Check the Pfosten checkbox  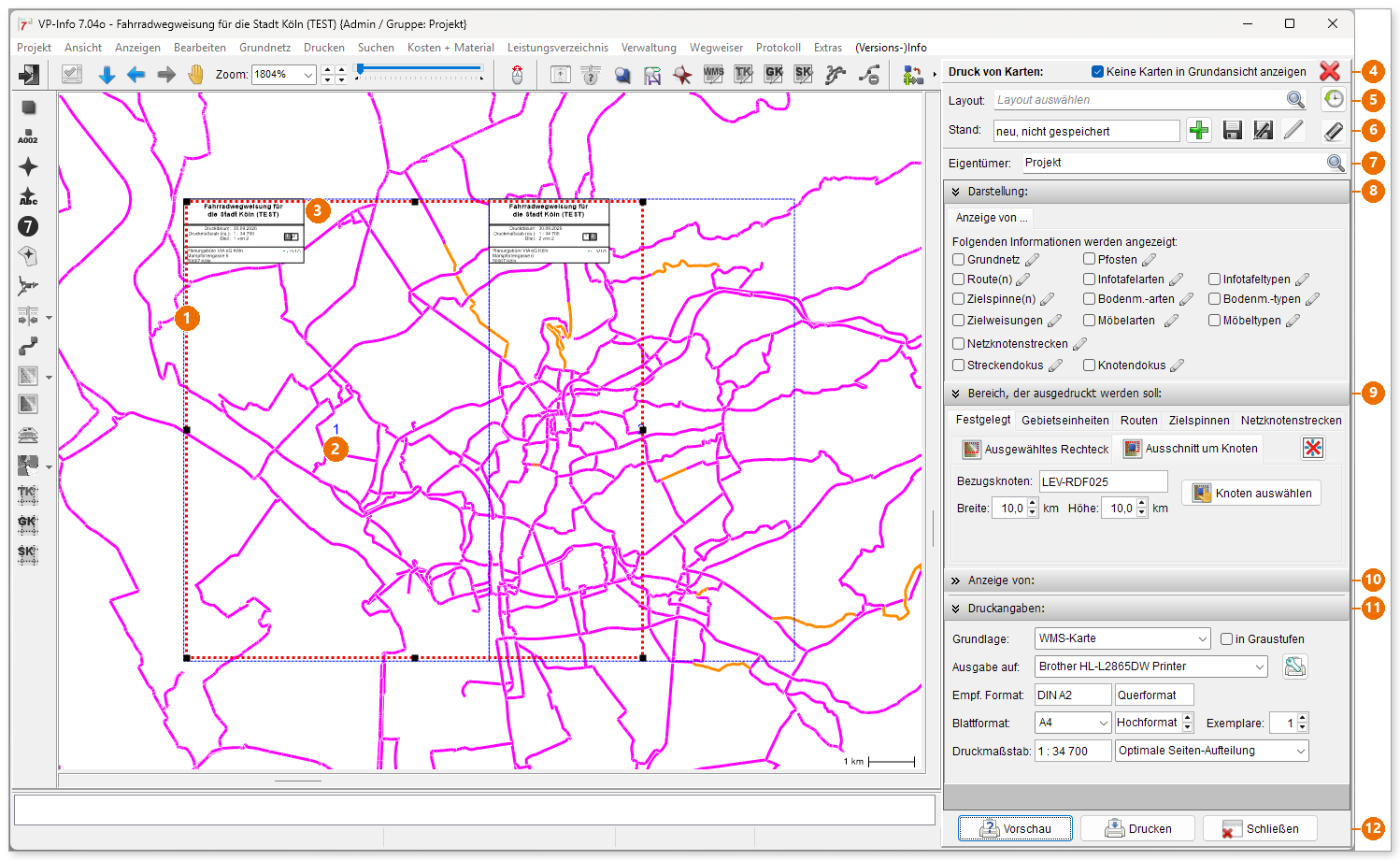coord(1089,259)
